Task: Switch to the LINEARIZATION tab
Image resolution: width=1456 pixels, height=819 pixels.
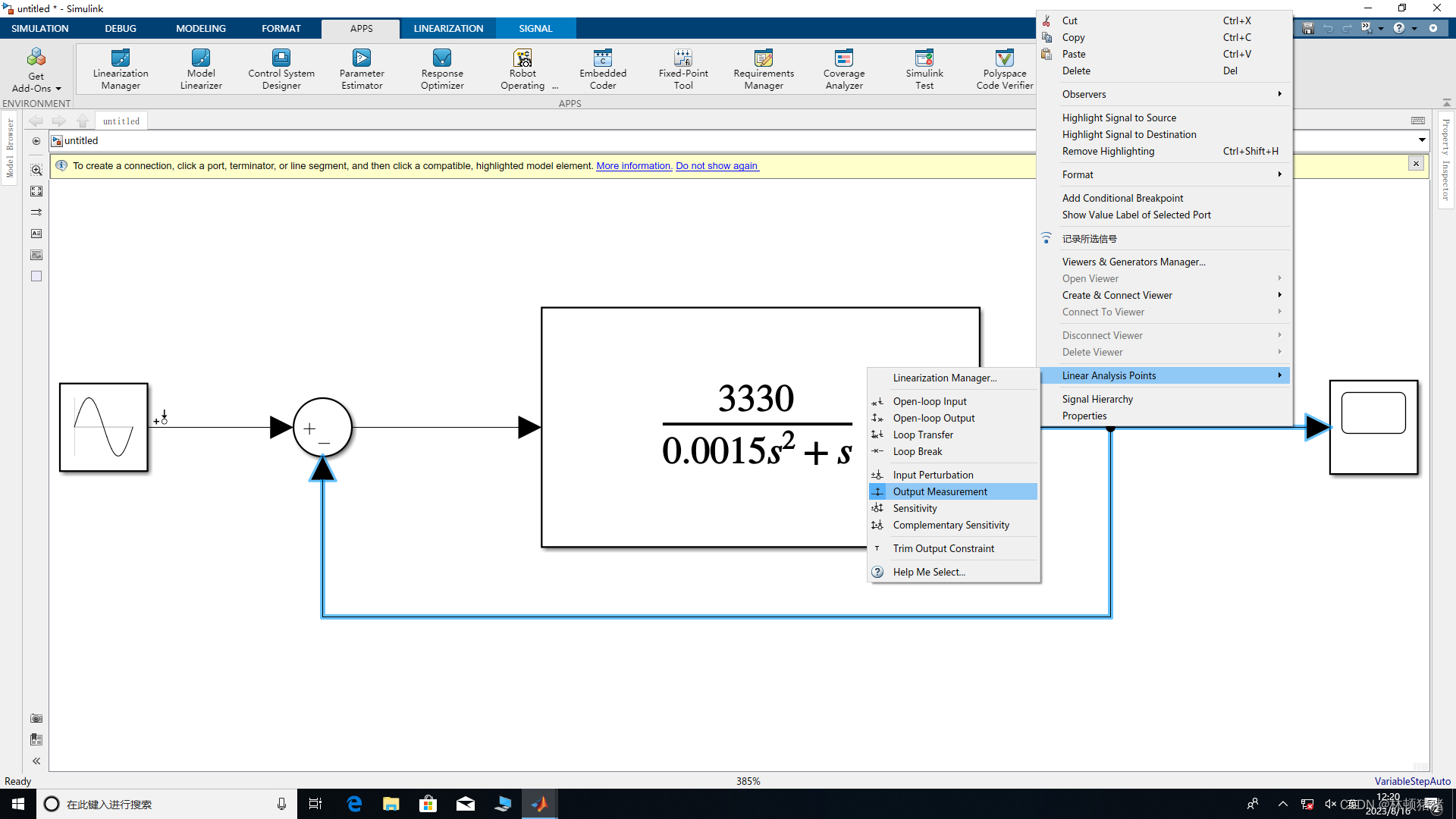Action: (448, 28)
